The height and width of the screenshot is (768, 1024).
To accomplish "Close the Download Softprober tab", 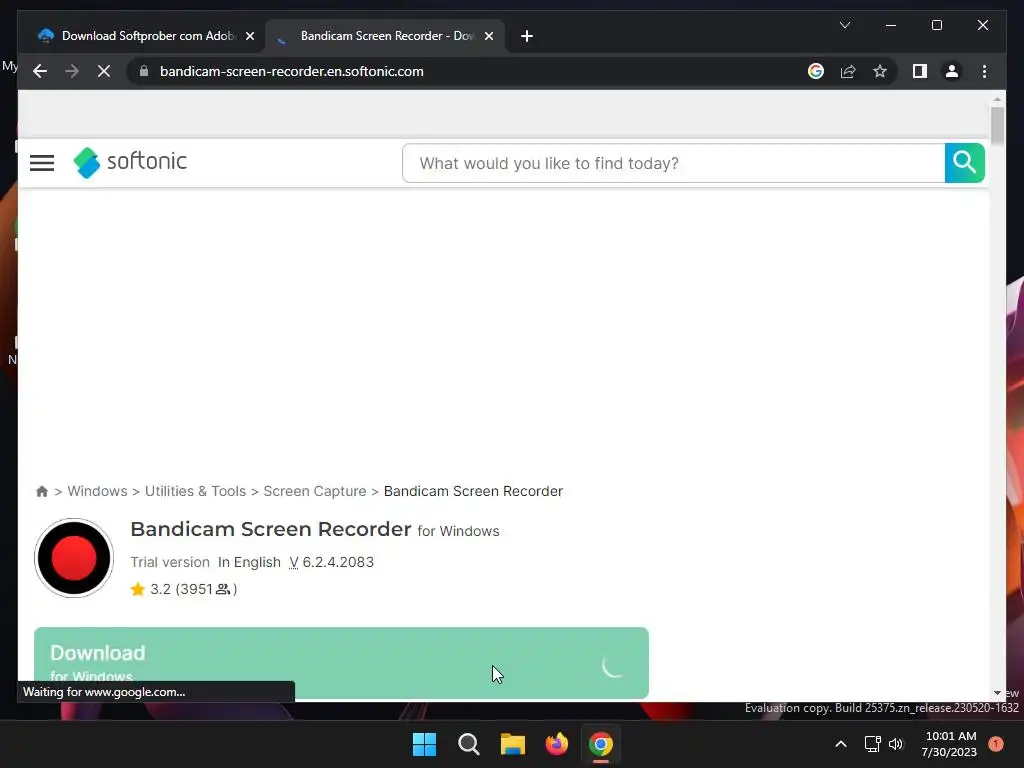I will point(249,36).
